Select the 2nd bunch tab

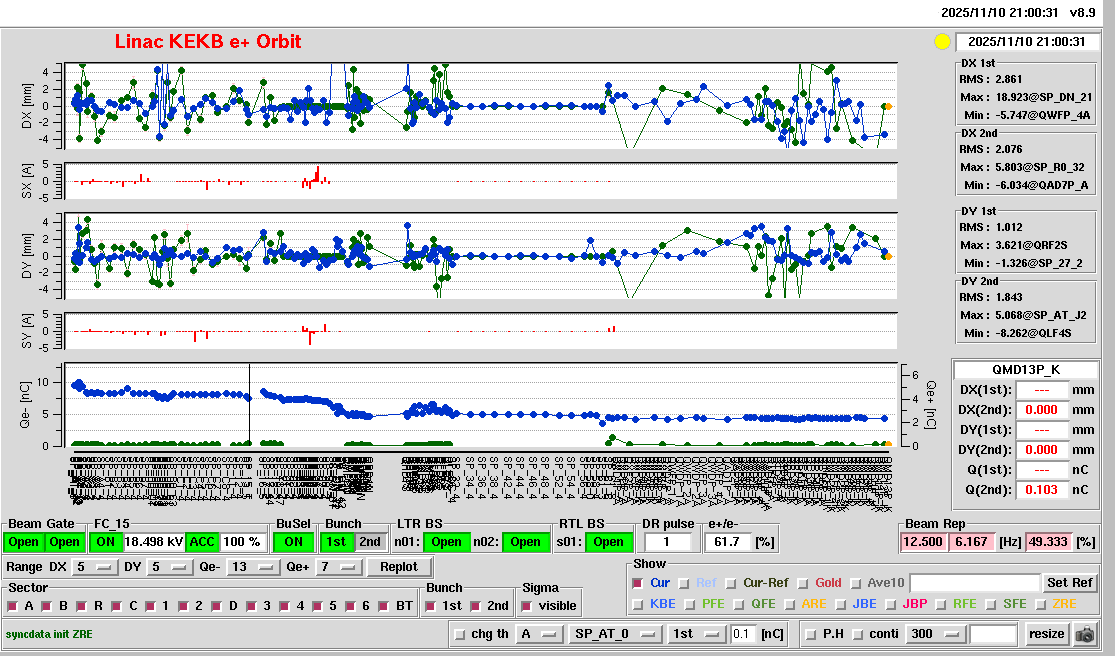tap(370, 542)
